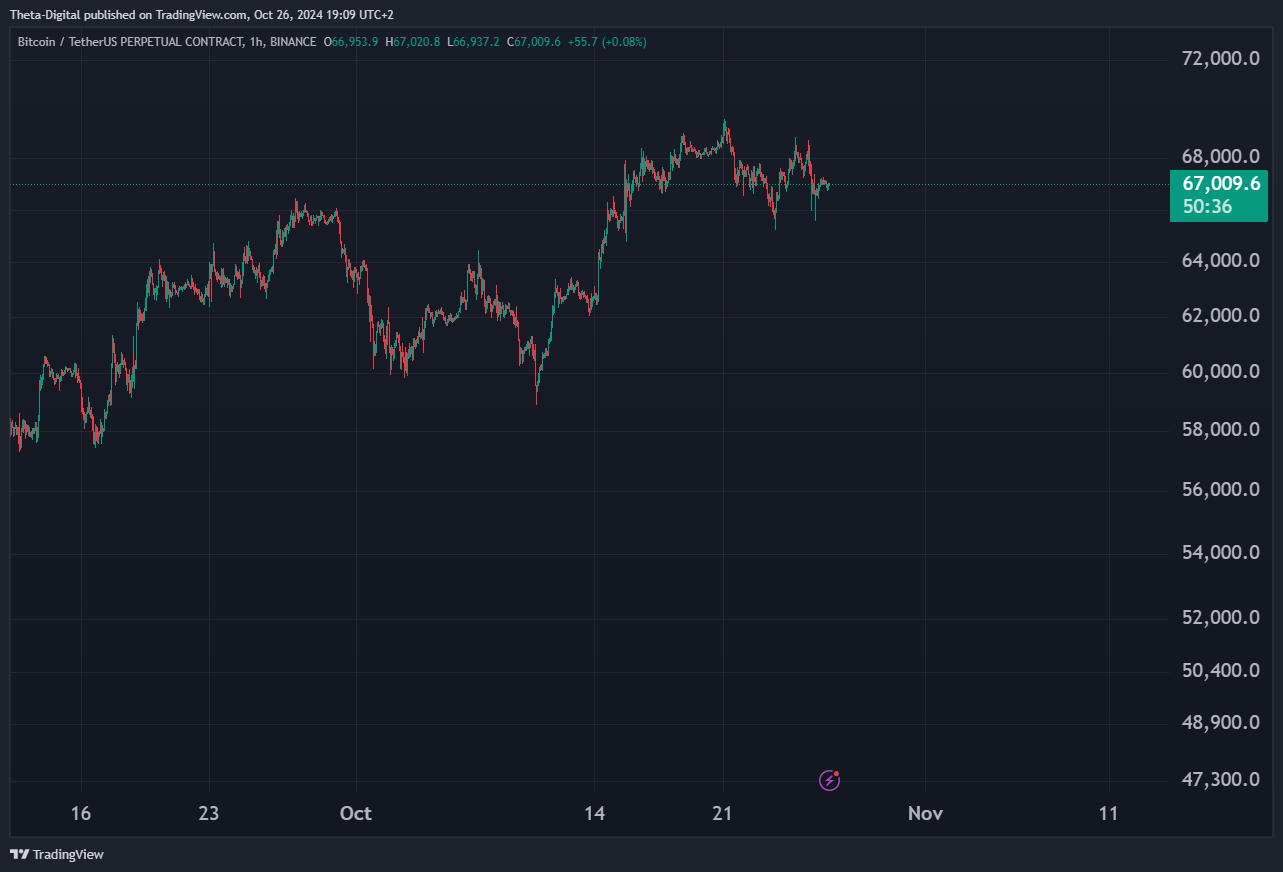Click the 50,400.0 price axis label
This screenshot has width=1283, height=872.
tap(1220, 670)
